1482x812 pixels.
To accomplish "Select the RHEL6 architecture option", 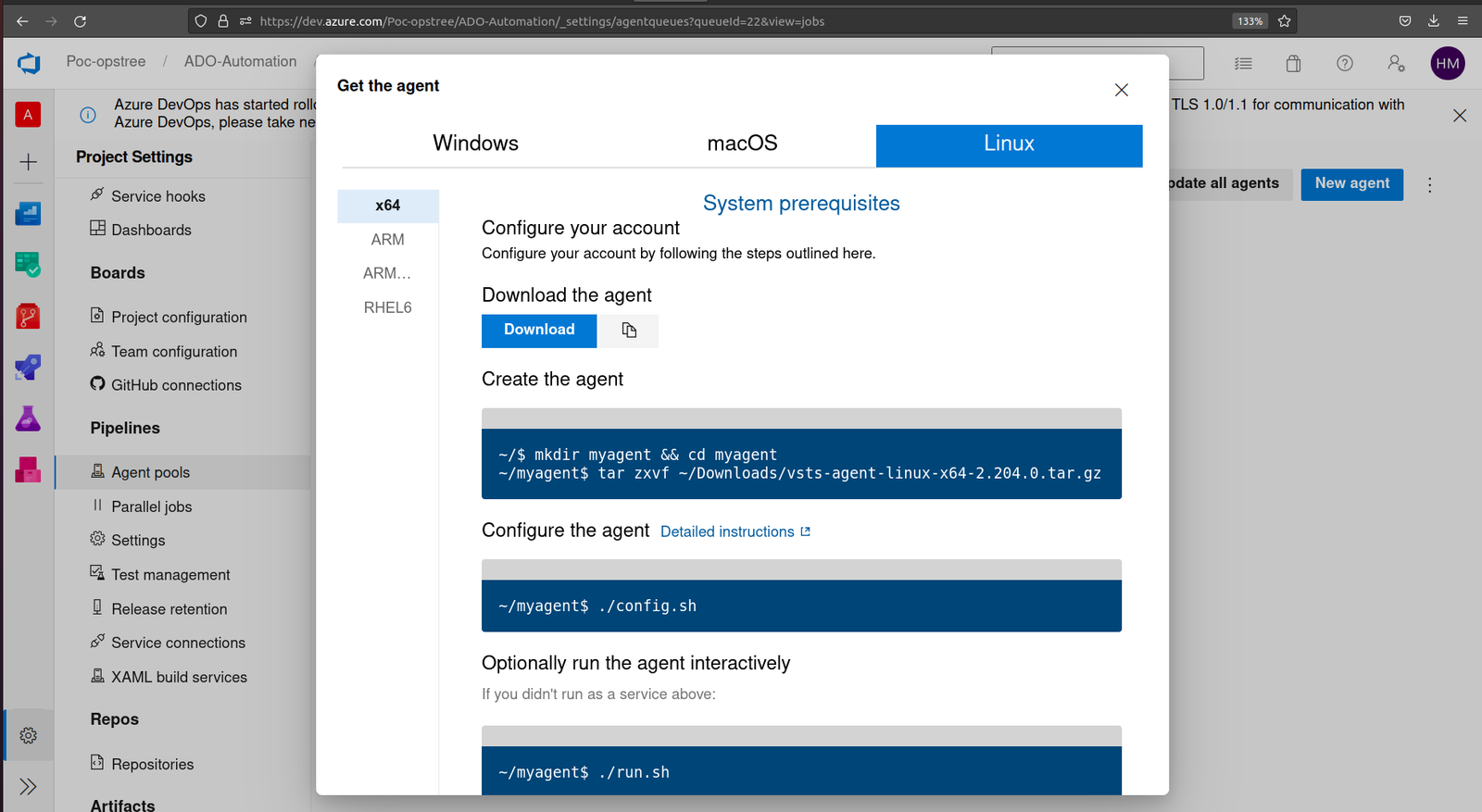I will (x=387, y=307).
